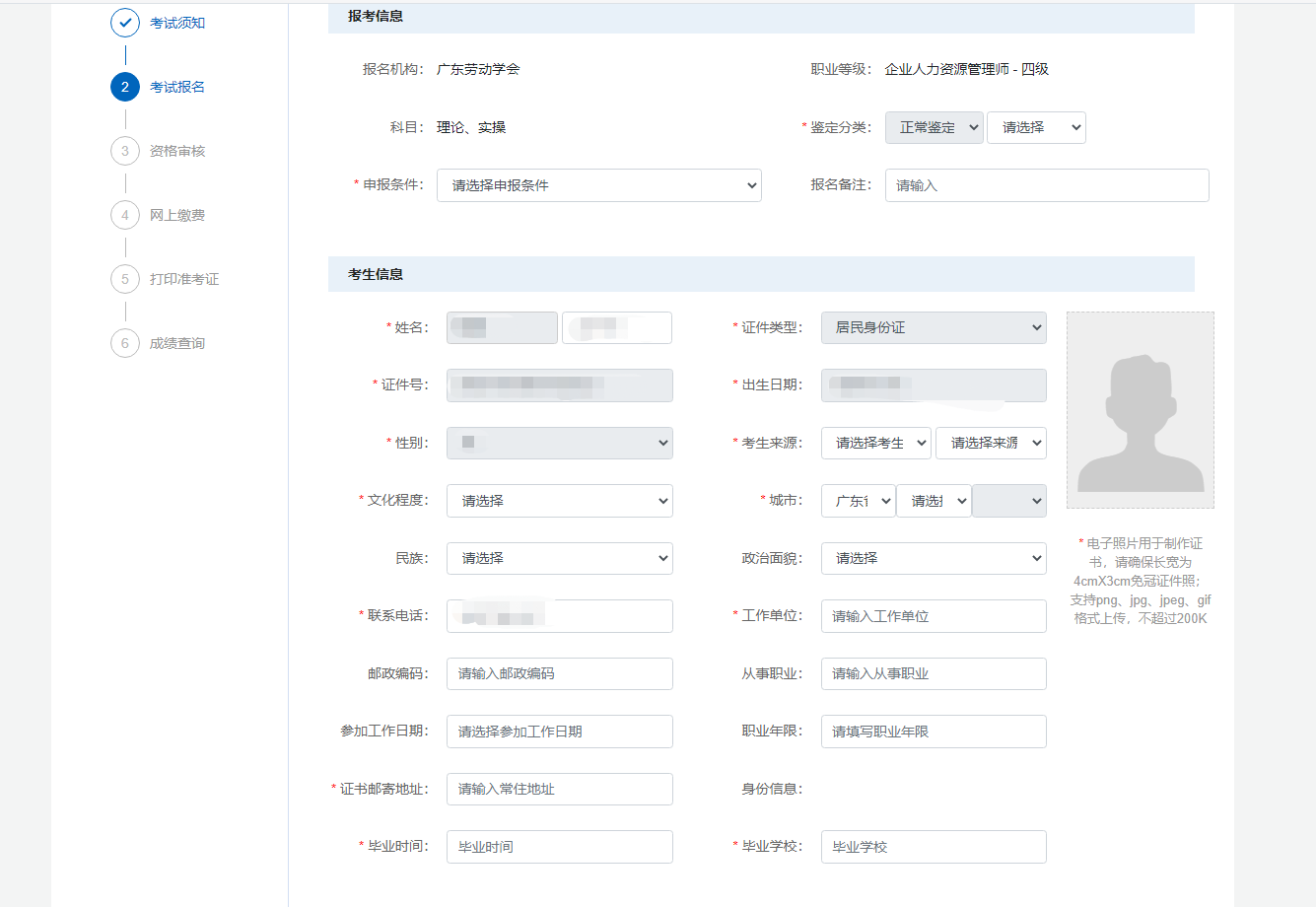
Task: Open the 居民身份证 certificate type dropdown
Action: coord(934,327)
